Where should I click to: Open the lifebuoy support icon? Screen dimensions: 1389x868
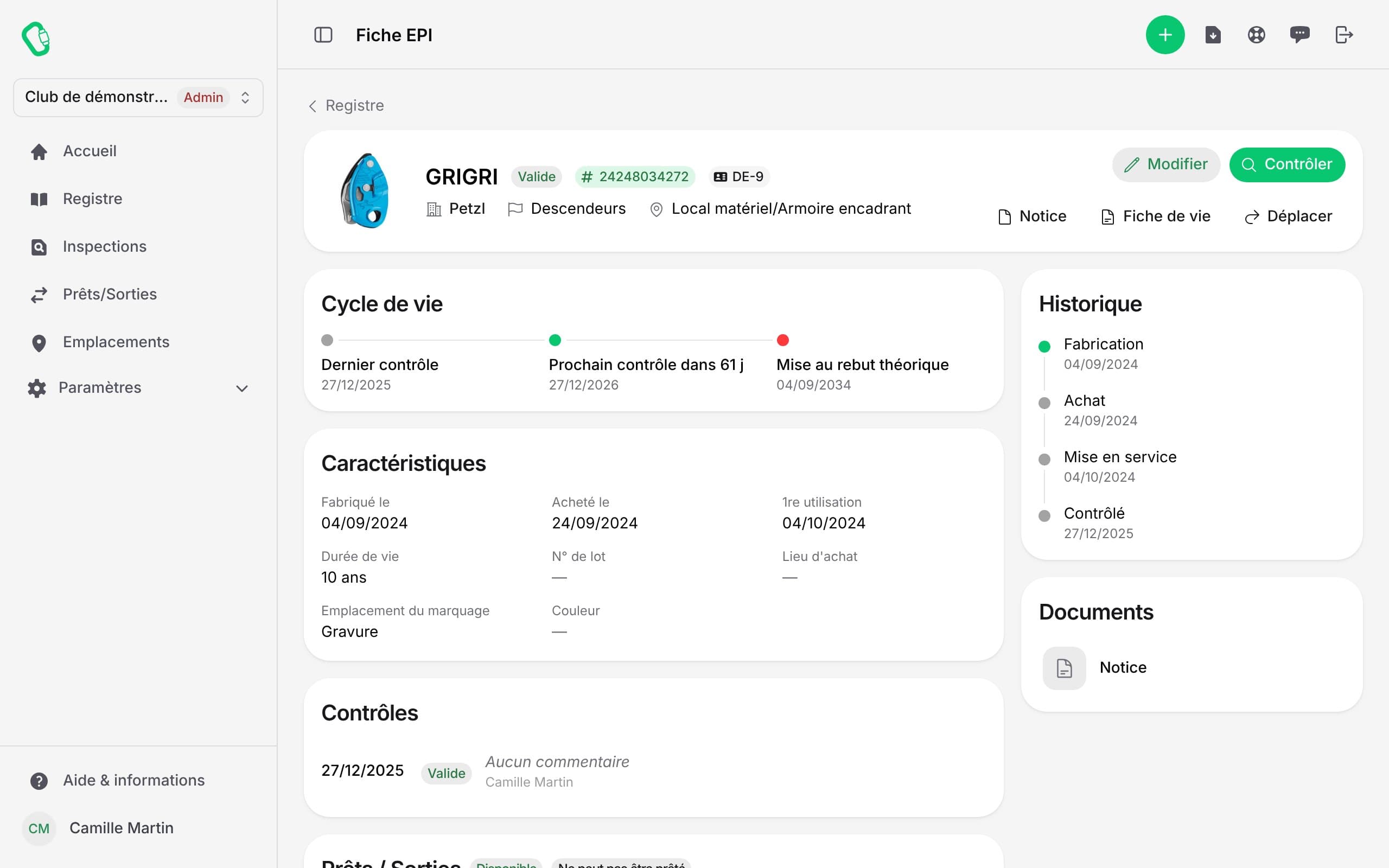pos(1256,35)
